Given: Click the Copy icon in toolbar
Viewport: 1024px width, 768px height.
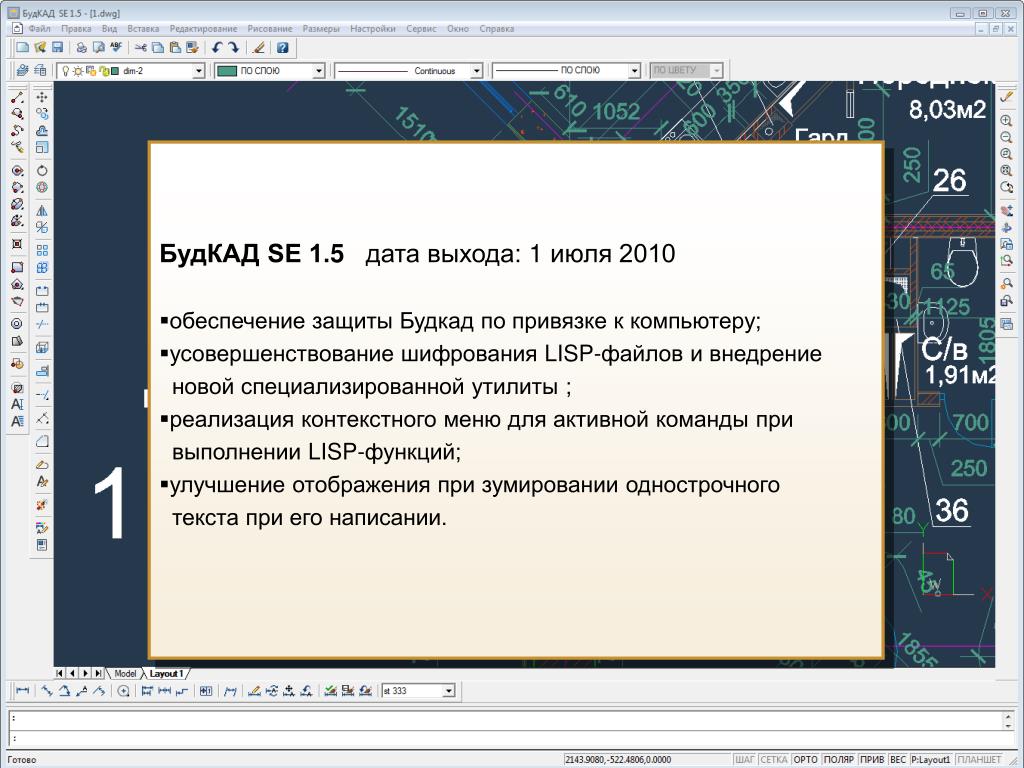Looking at the screenshot, I should click(157, 48).
